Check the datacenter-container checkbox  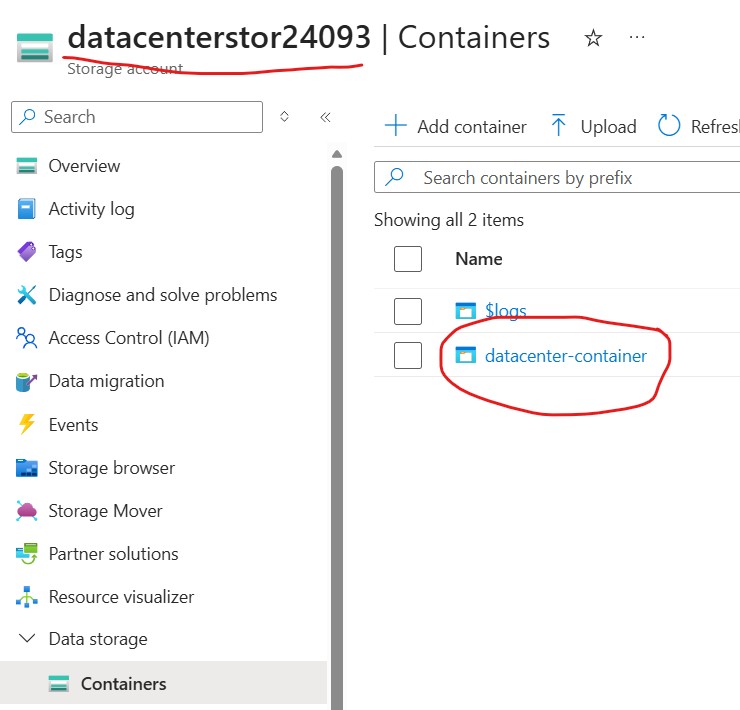coord(408,355)
